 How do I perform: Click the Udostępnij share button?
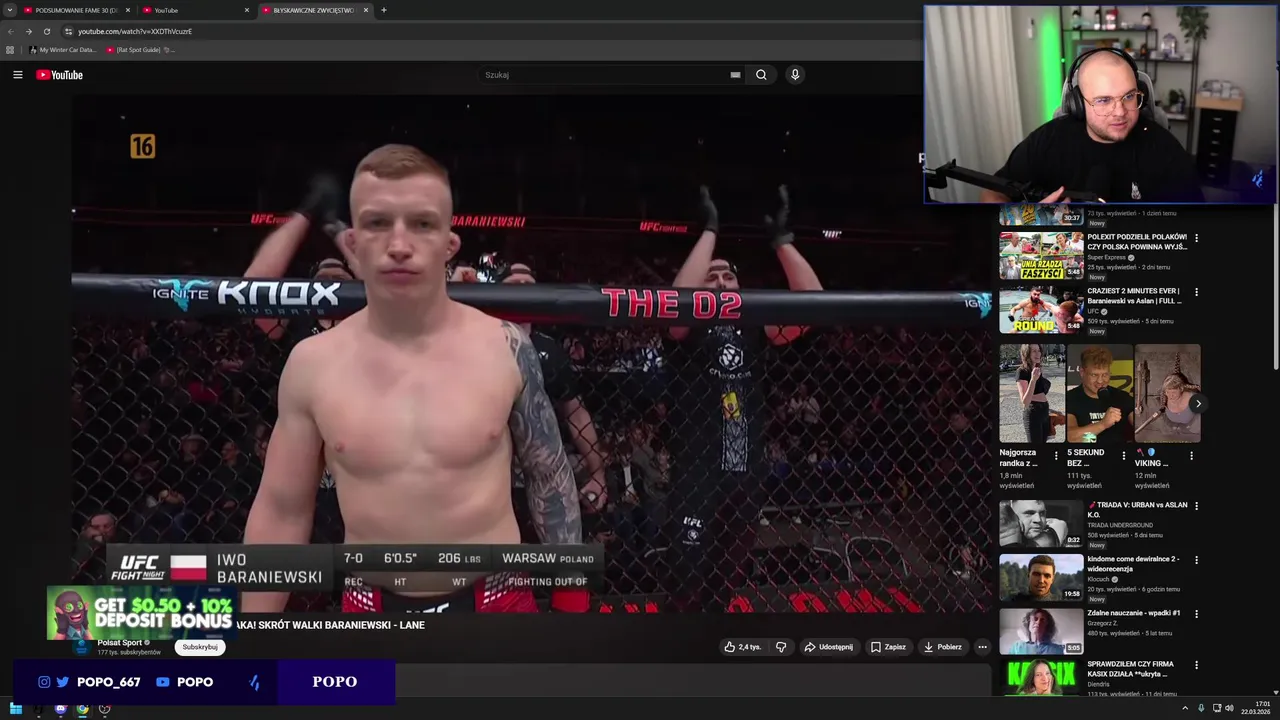pos(829,647)
